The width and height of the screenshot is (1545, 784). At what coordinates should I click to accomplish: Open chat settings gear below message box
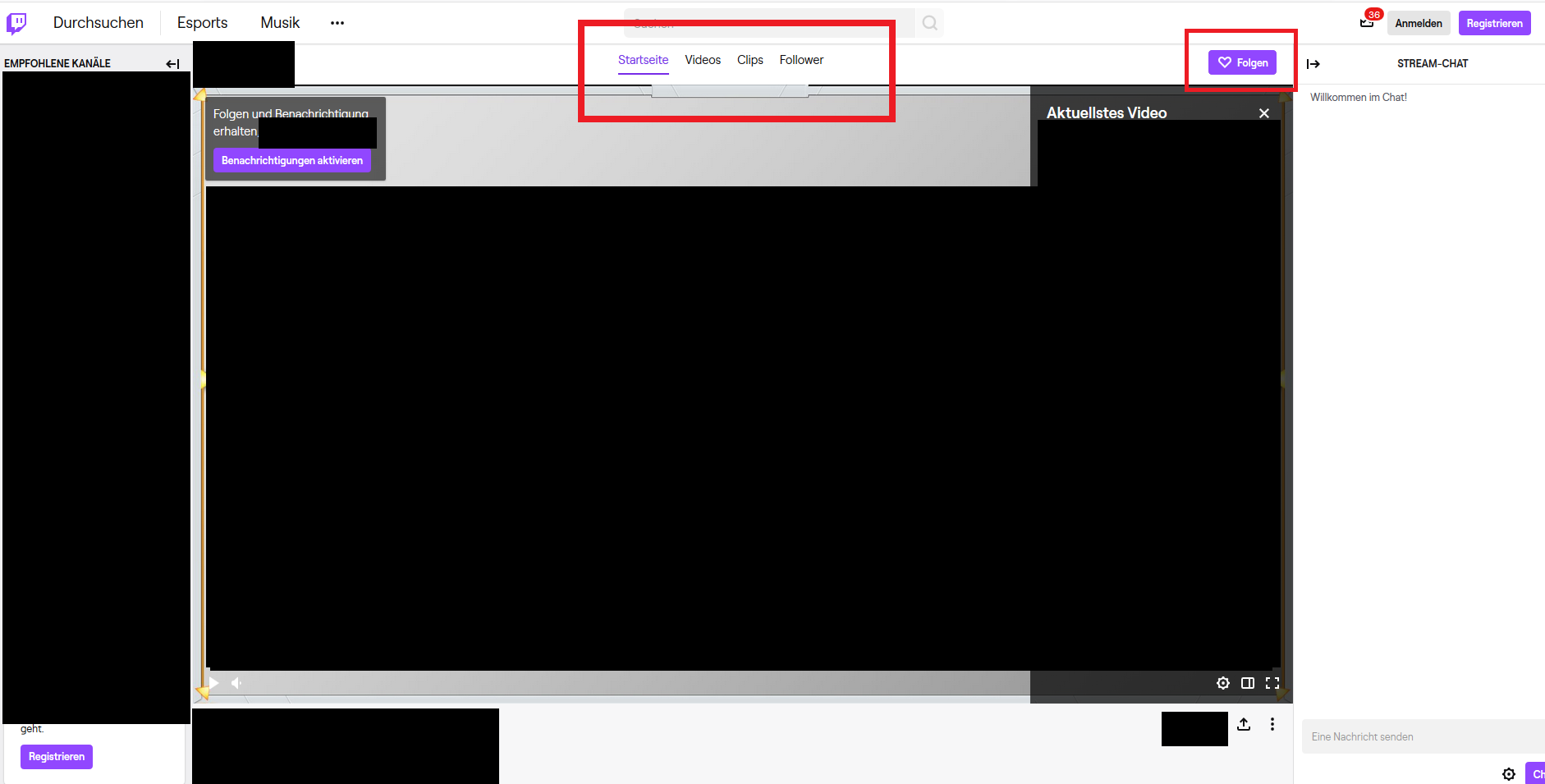(1508, 774)
